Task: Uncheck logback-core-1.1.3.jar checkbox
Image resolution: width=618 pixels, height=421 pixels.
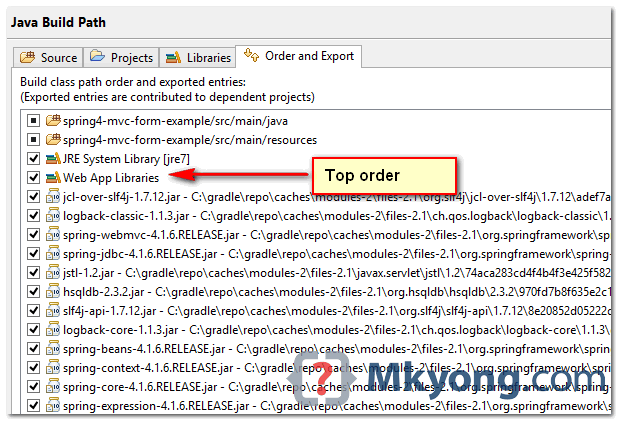Action: 34,329
